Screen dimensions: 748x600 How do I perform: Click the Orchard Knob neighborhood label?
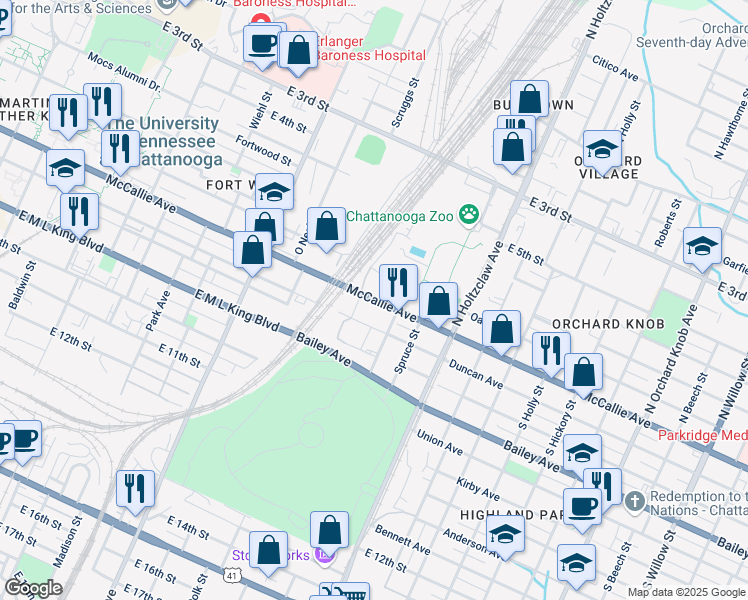tap(608, 324)
